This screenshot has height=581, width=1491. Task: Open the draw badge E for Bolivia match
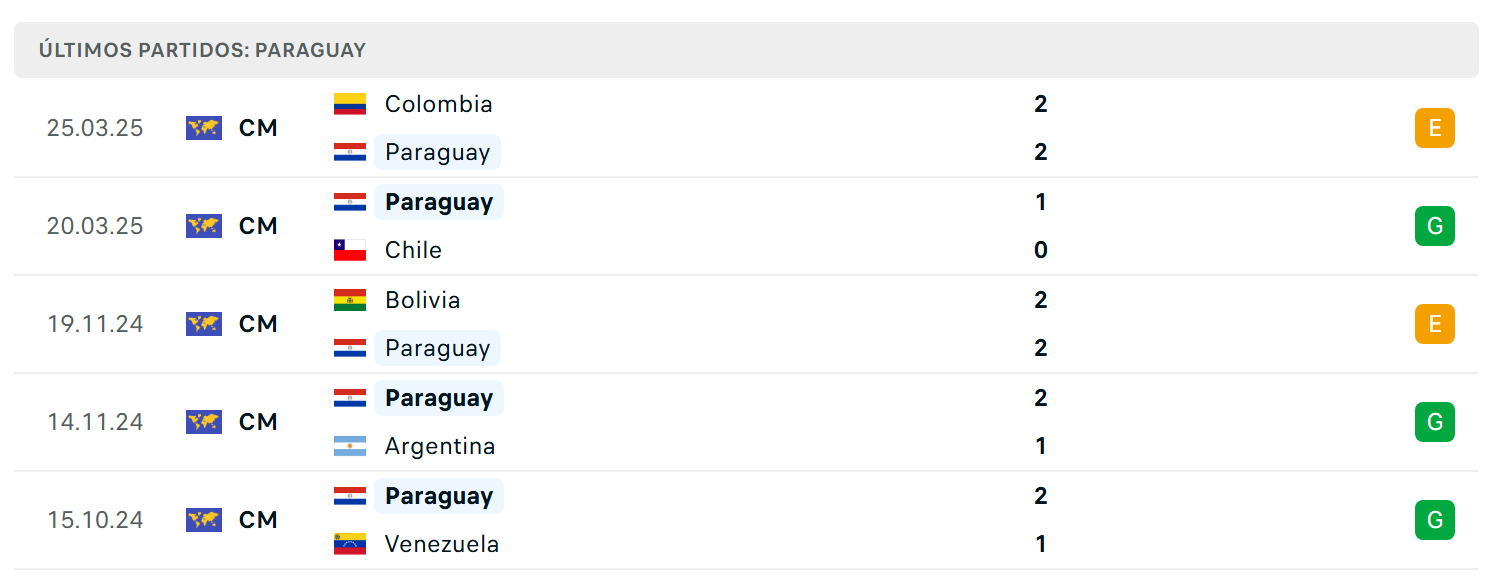(x=1435, y=324)
